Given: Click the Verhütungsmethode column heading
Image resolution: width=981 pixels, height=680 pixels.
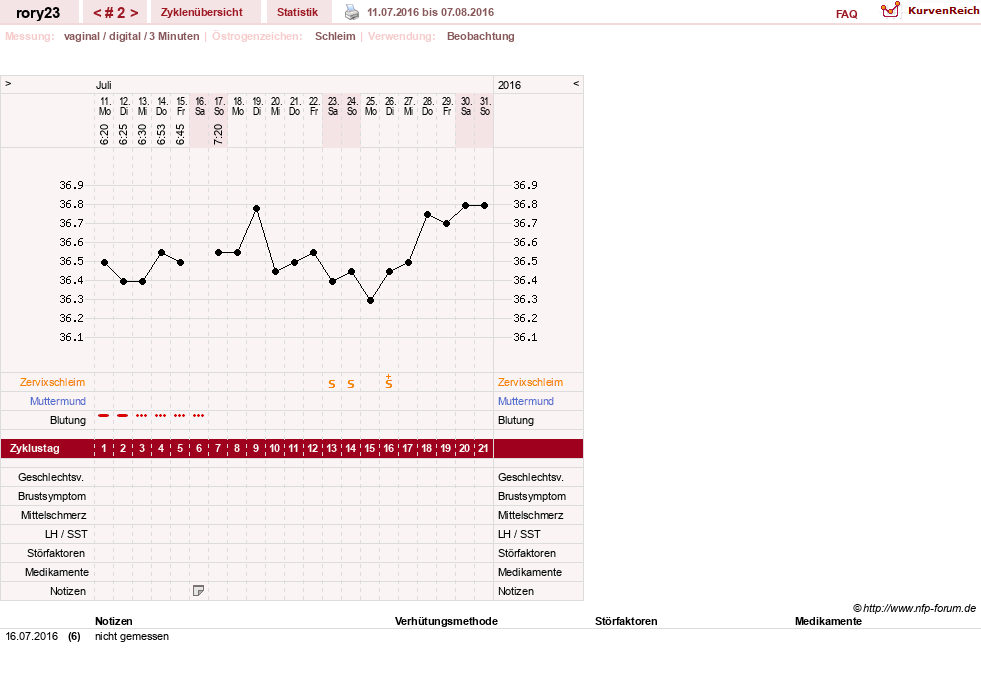Looking at the screenshot, I should point(446,621).
